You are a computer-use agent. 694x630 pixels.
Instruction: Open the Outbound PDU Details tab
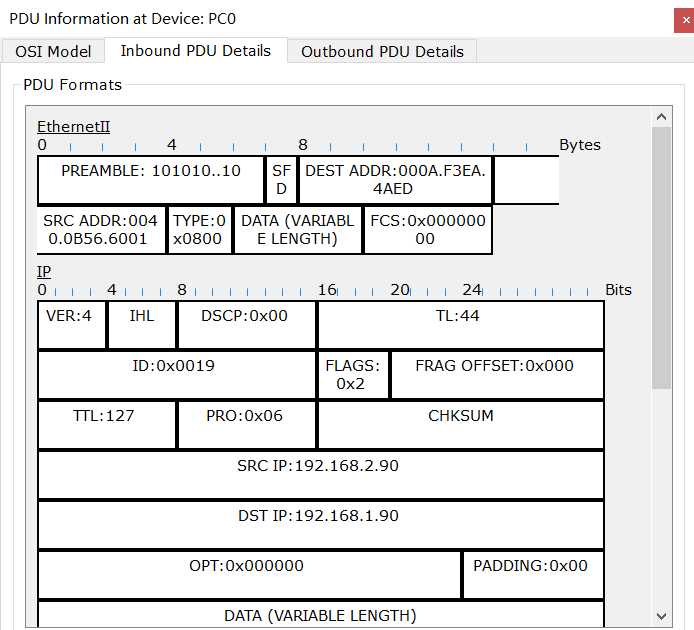click(382, 51)
